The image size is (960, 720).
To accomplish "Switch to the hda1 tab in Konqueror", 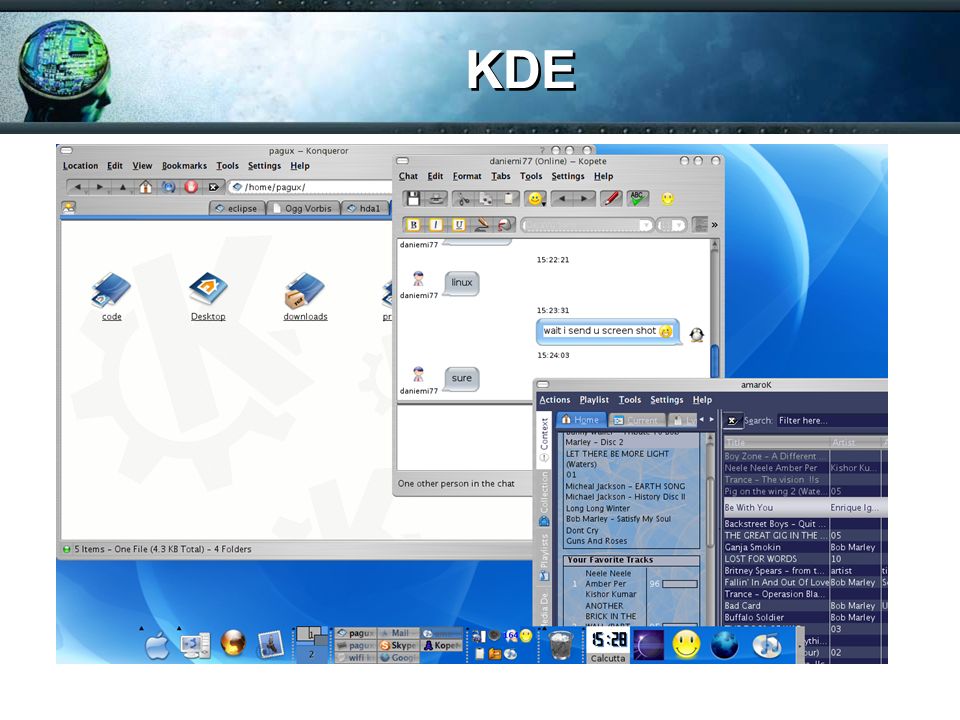I will [364, 208].
